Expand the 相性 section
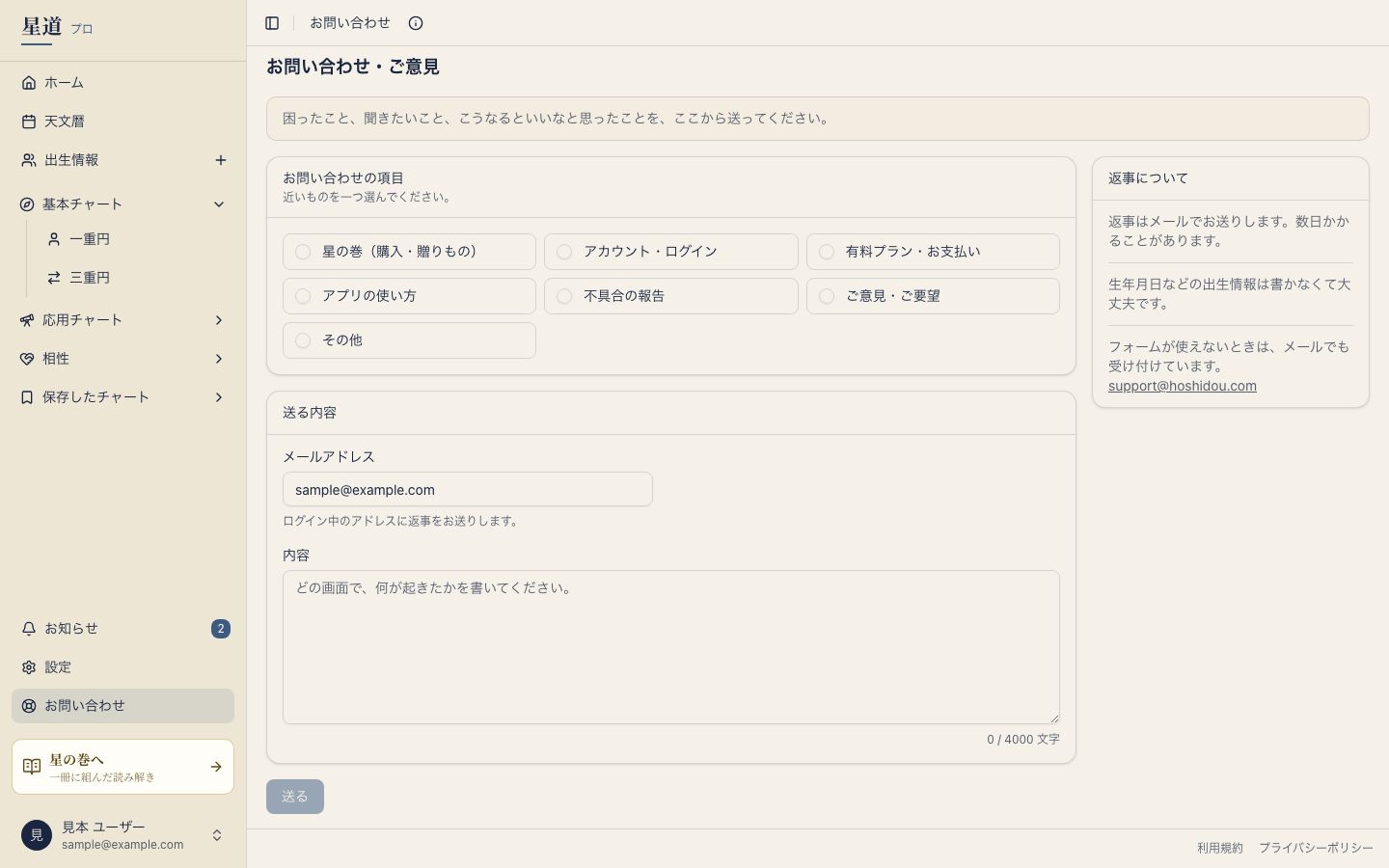 [123, 359]
